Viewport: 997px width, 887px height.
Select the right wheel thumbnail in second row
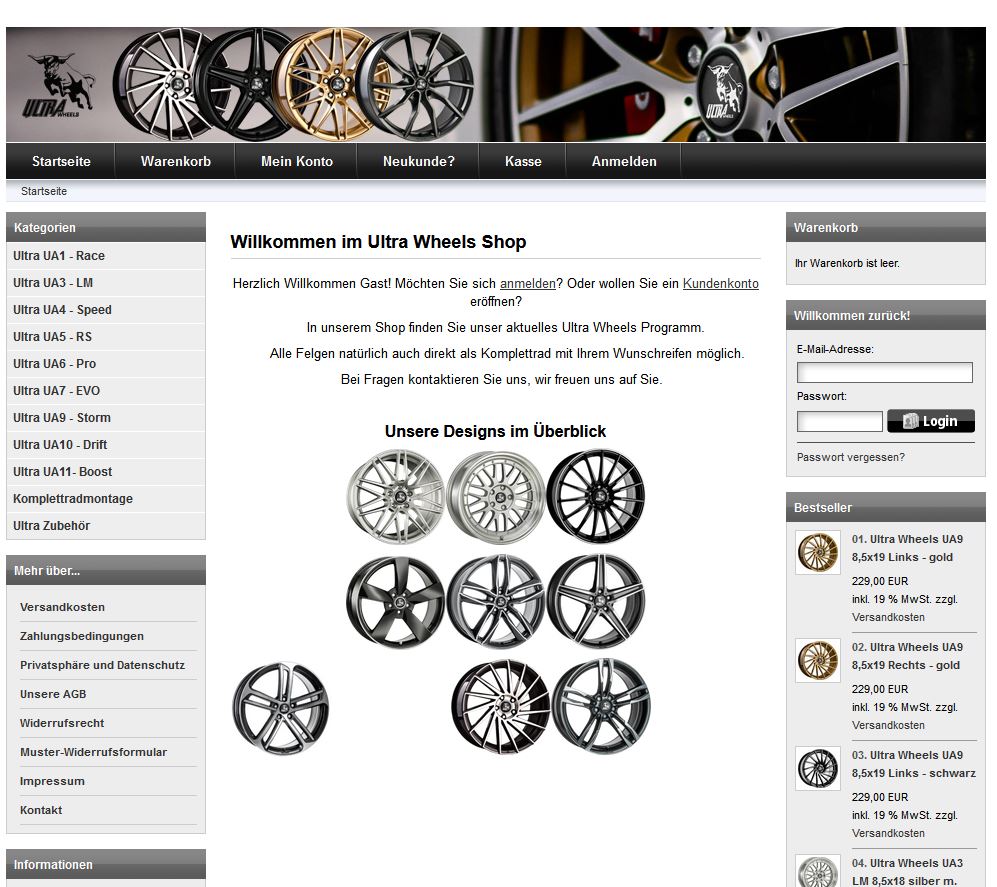(x=596, y=602)
